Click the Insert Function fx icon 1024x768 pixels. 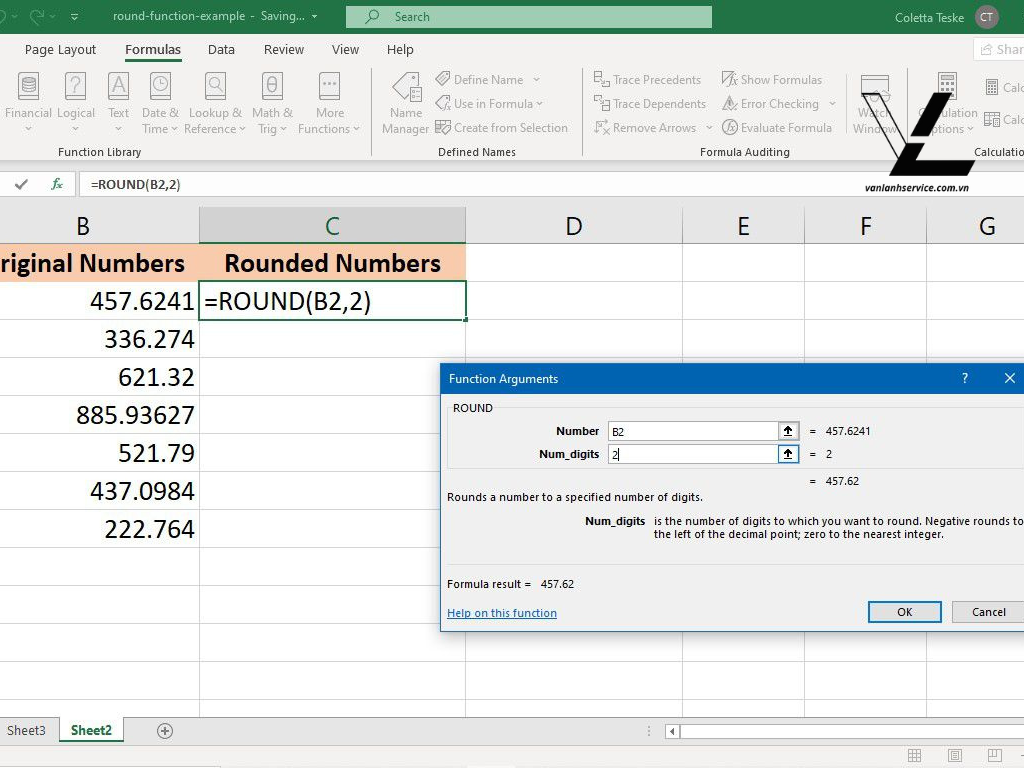tap(56, 184)
